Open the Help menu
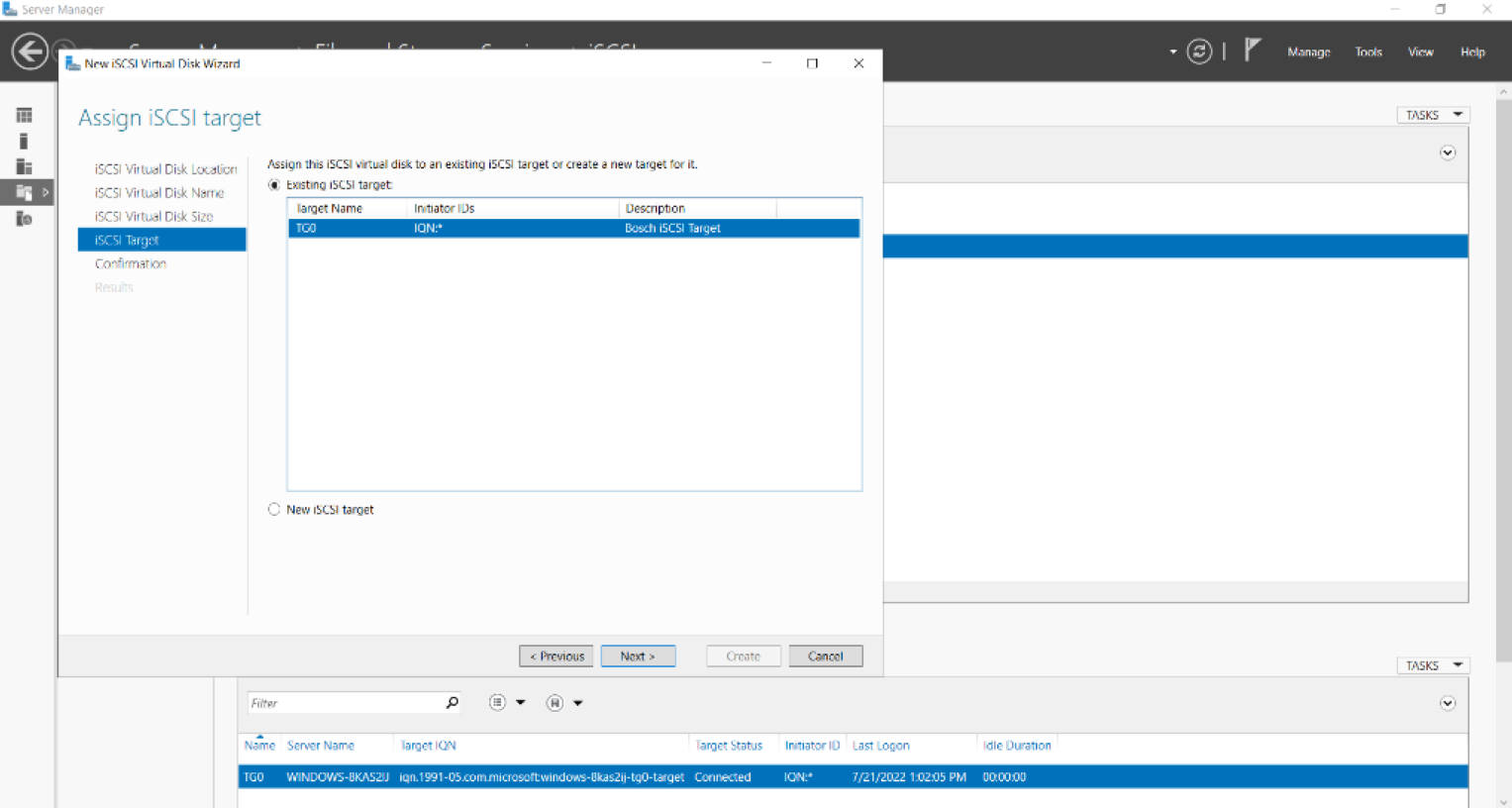This screenshot has height=808, width=1512. [1472, 51]
